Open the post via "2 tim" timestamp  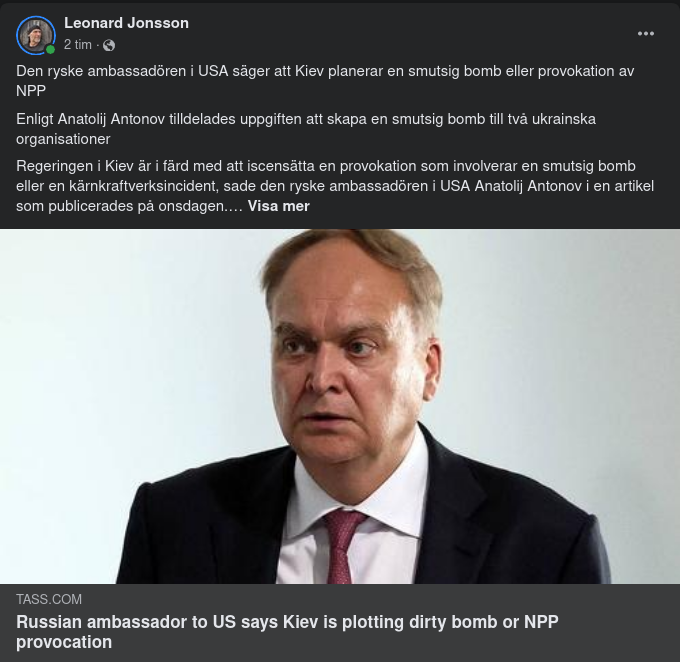tap(77, 45)
